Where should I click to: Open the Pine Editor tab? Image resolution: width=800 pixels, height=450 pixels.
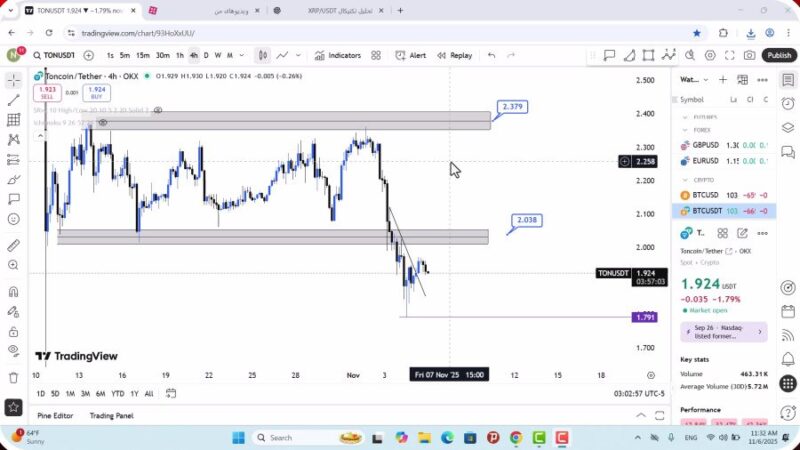pyautogui.click(x=55, y=416)
